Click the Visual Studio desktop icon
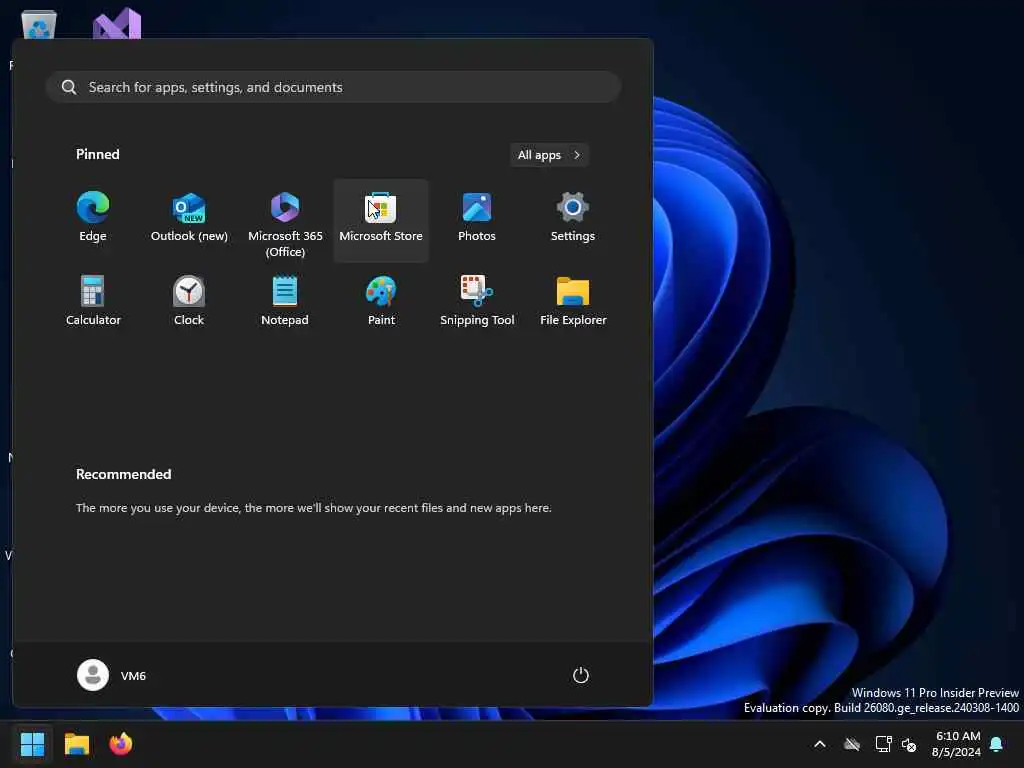This screenshot has width=1024, height=768. click(117, 24)
